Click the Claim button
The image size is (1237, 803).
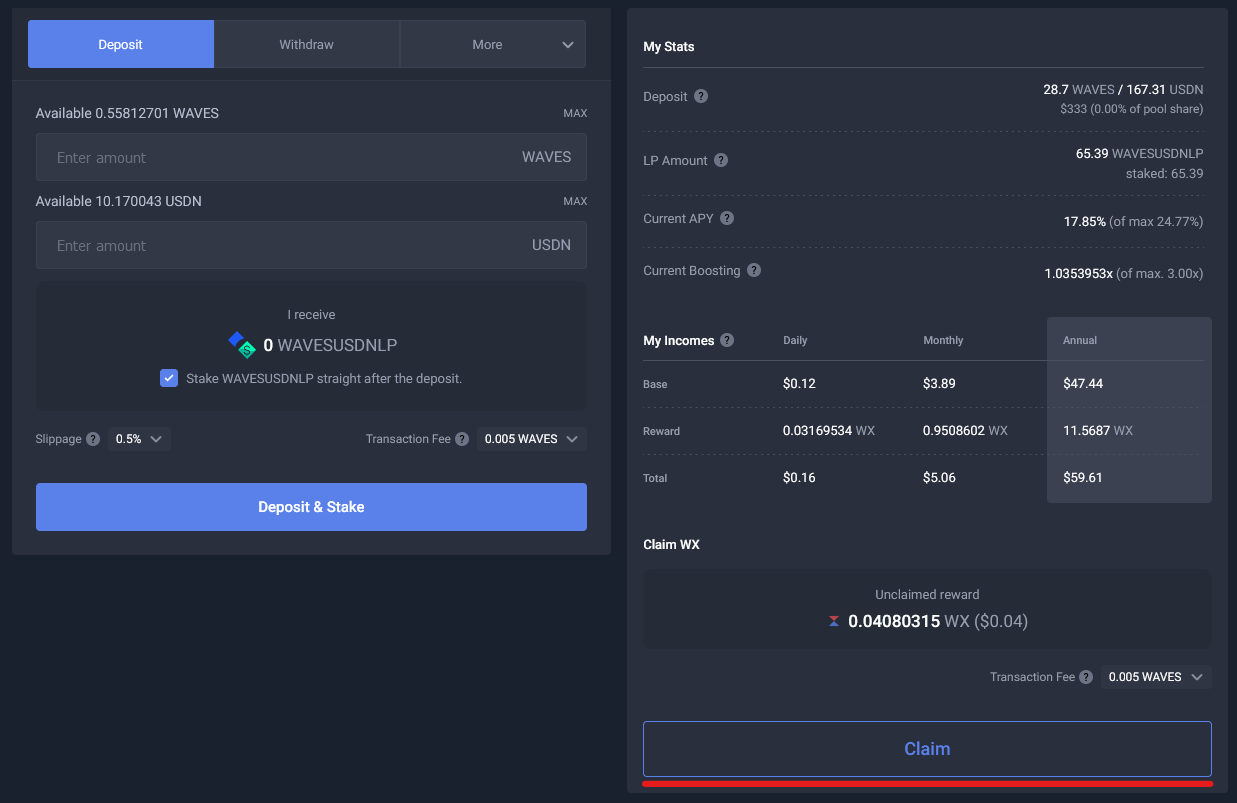[927, 749]
